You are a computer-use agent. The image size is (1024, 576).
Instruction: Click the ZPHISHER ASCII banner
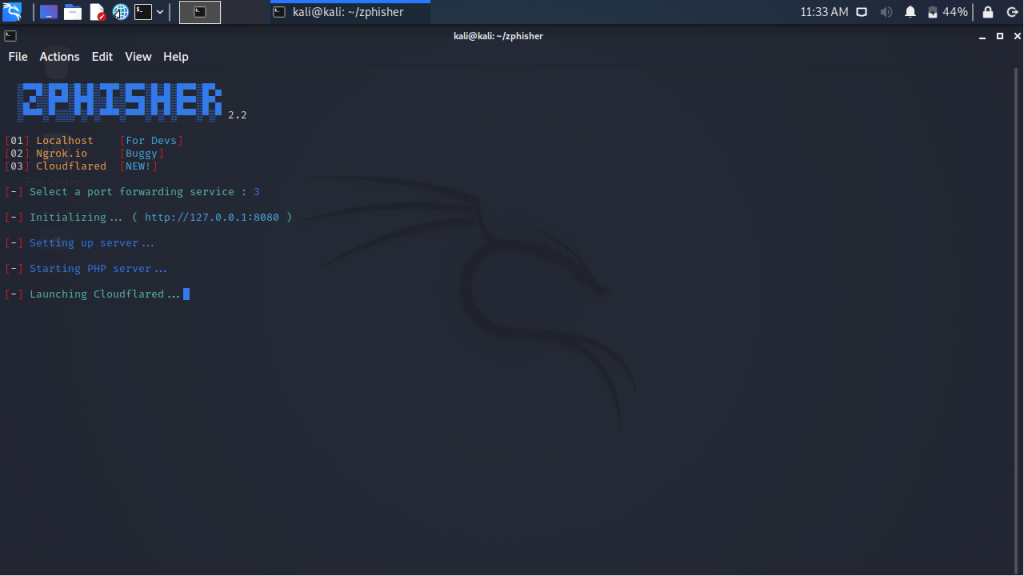(120, 101)
